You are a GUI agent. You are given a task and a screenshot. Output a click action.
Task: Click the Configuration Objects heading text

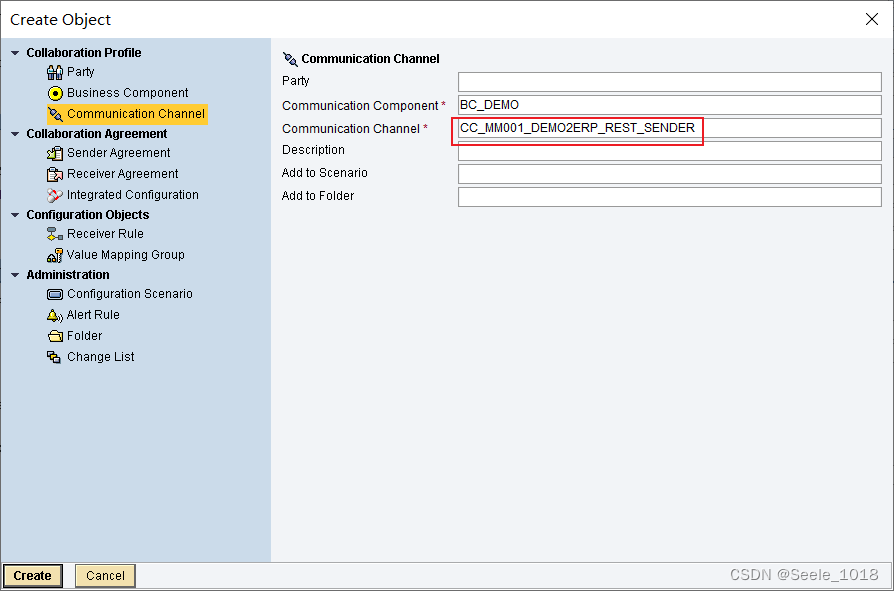tap(88, 214)
